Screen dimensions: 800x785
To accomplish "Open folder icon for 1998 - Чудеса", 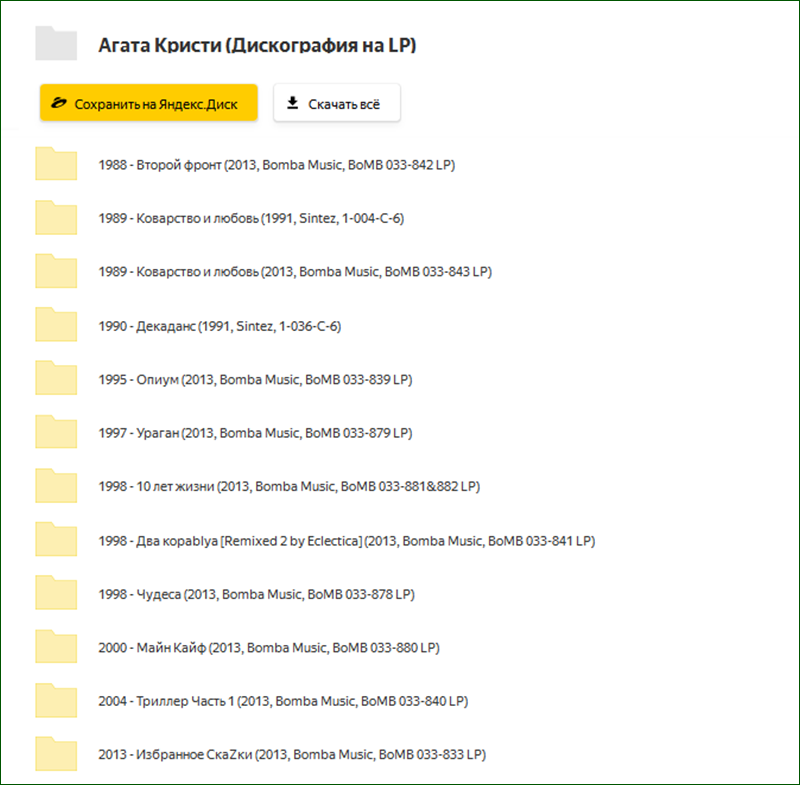I will point(56,593).
